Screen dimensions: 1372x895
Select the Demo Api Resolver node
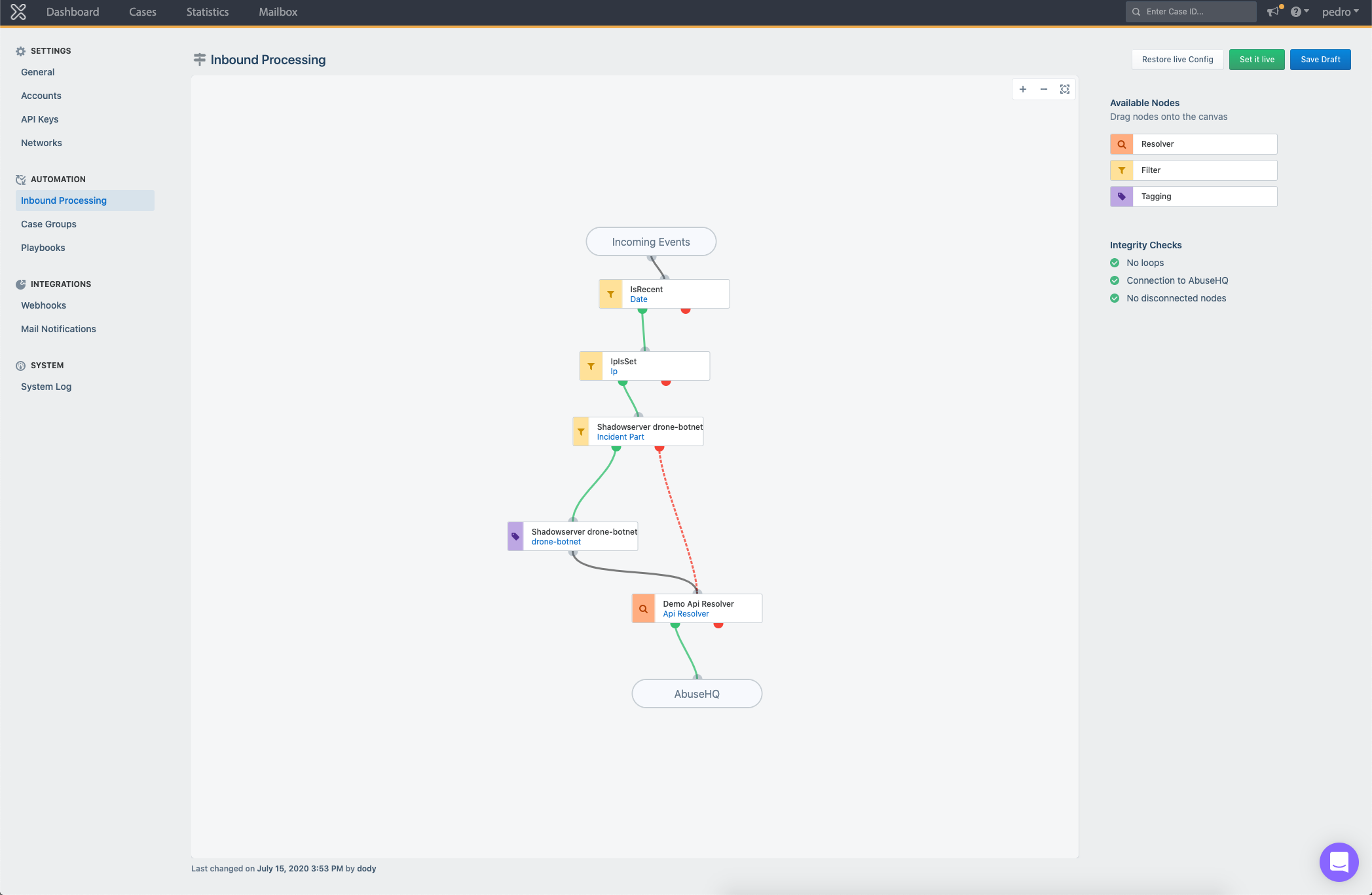pyautogui.click(x=697, y=609)
